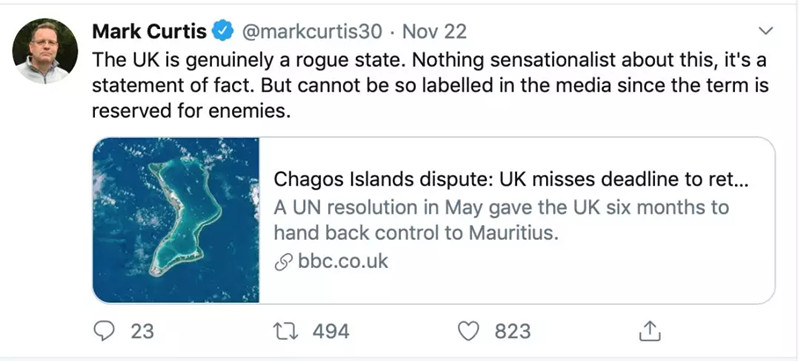
Task: Open the Chagos Islands satellite image thumbnail
Action: (x=176, y=220)
